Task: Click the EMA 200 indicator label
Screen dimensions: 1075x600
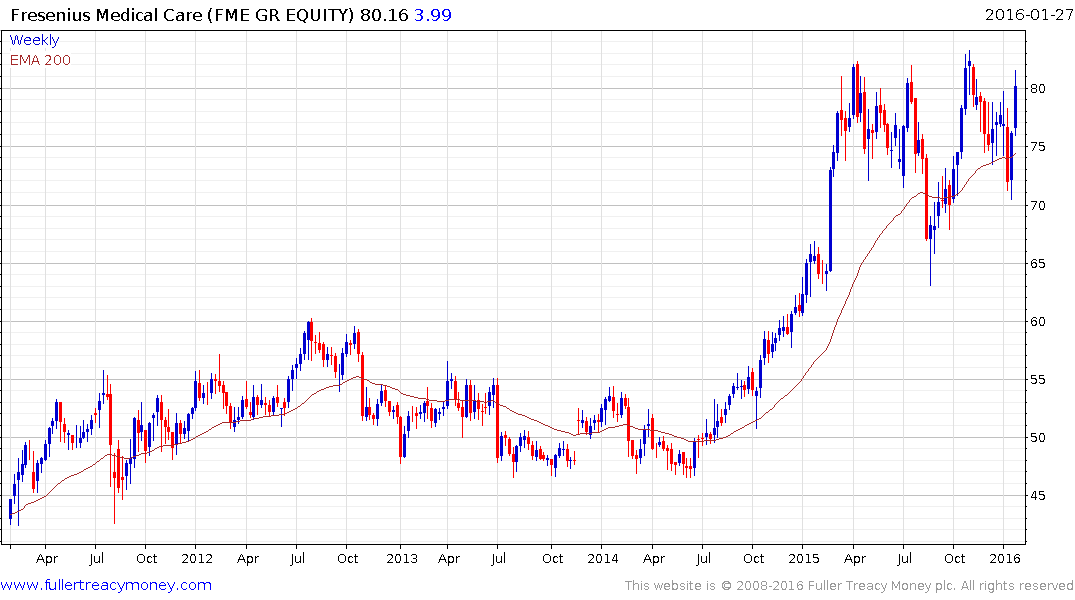Action: point(40,60)
